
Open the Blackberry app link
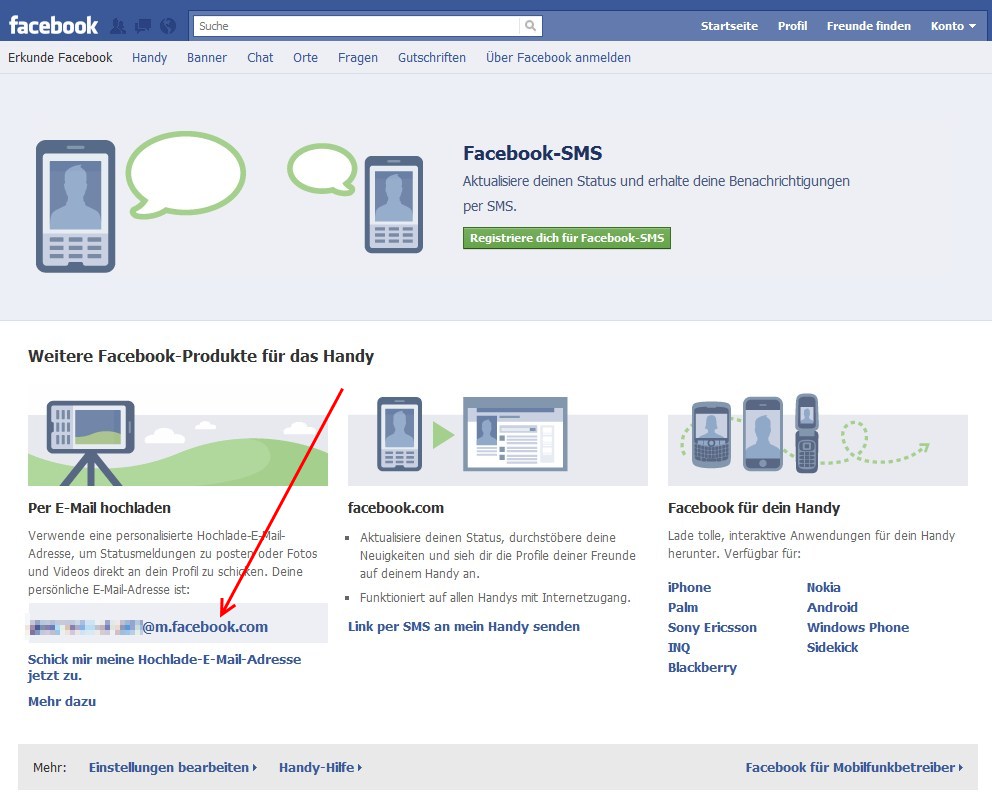702,668
